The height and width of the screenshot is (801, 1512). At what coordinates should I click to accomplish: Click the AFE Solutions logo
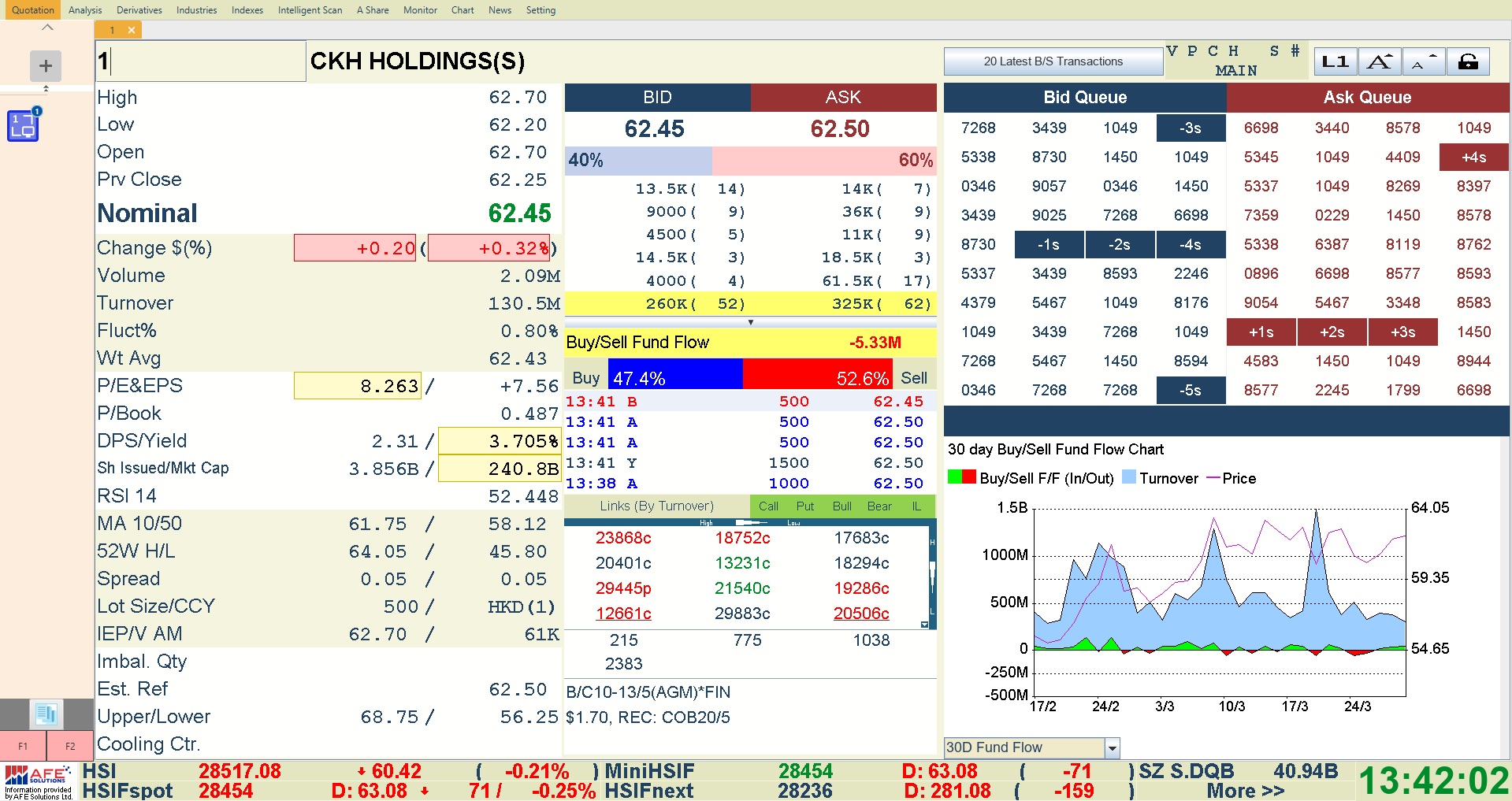[38, 781]
